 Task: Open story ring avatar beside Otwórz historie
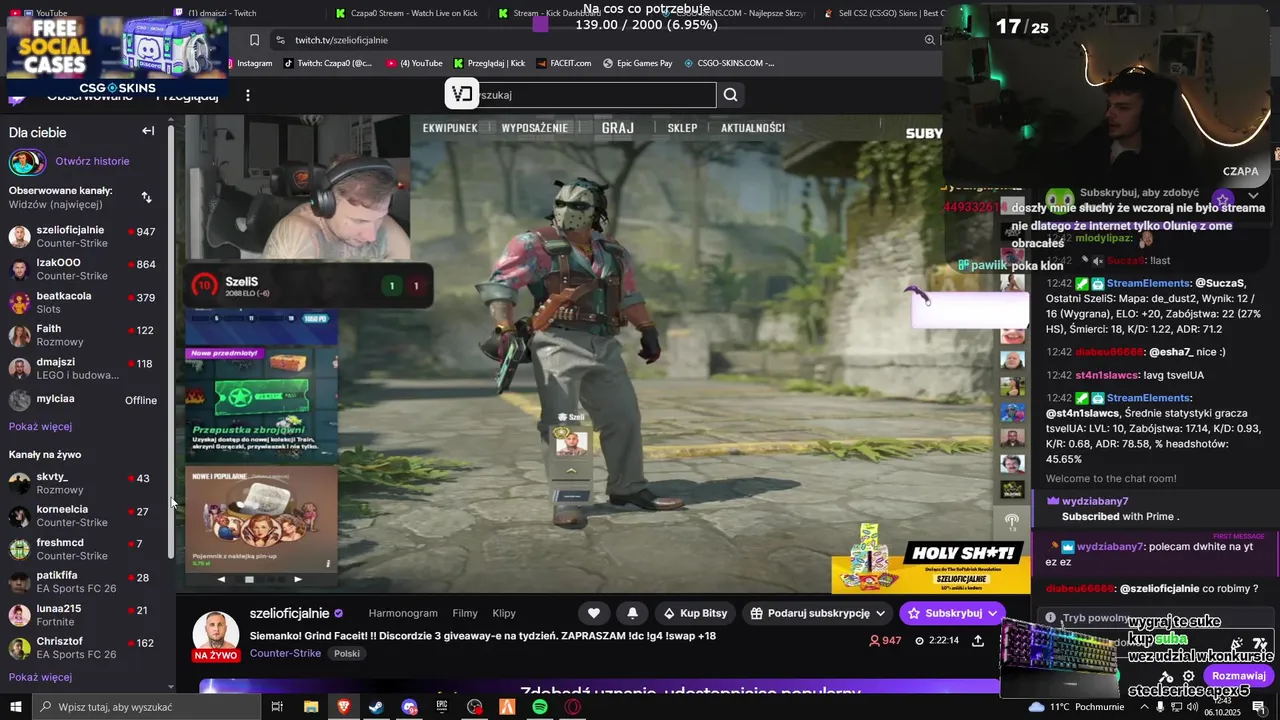[27, 161]
